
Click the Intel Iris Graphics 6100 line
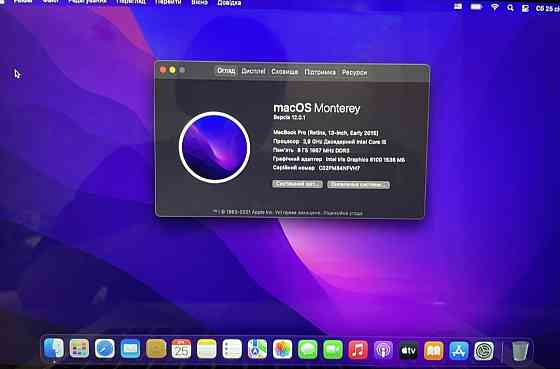339,159
